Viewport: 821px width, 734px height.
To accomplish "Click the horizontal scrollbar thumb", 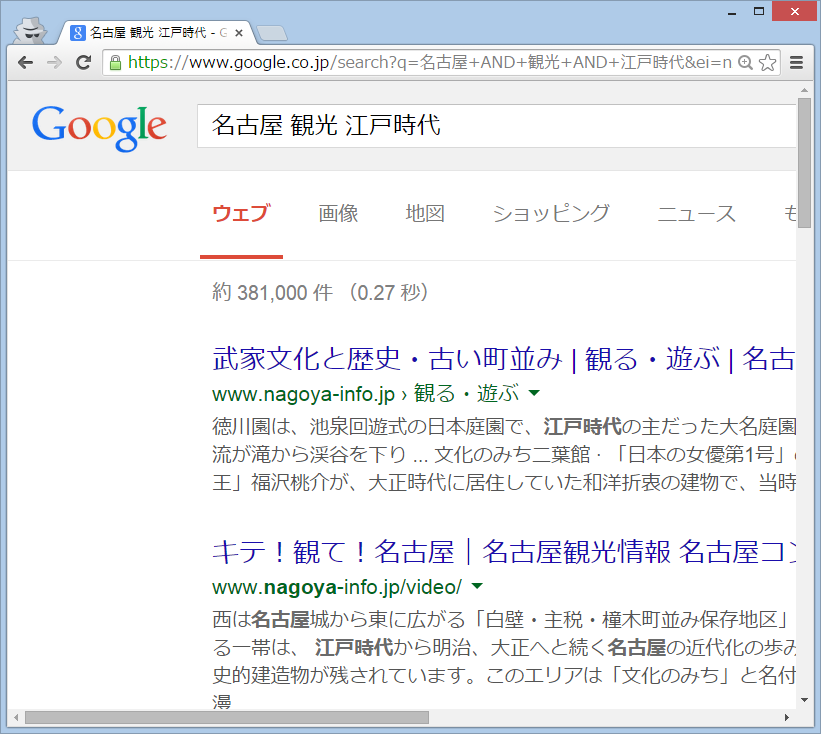I will click(226, 717).
